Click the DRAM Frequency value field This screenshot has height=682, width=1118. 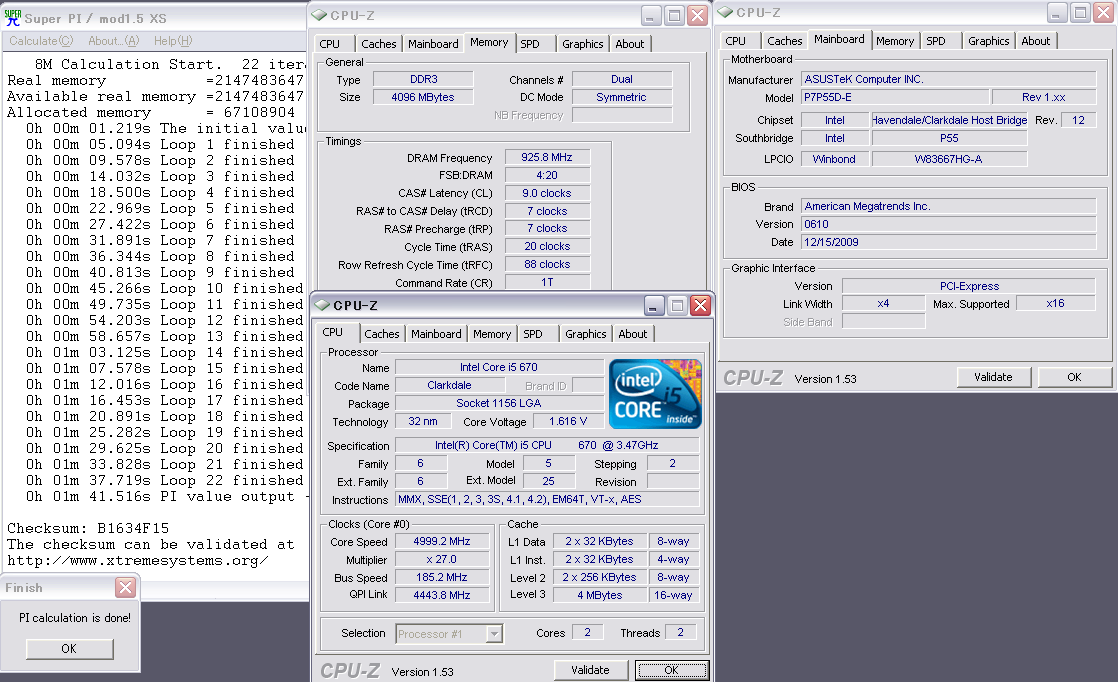[x=547, y=158]
